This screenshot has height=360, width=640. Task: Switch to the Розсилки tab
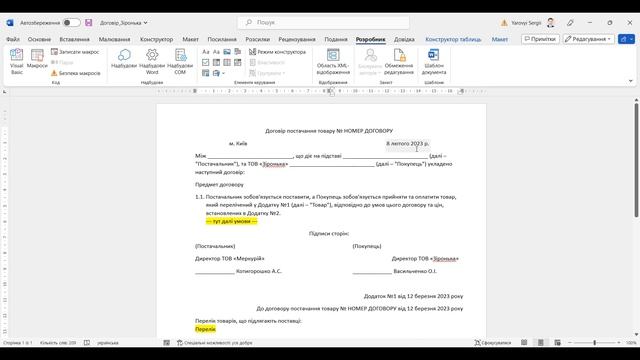pos(258,39)
